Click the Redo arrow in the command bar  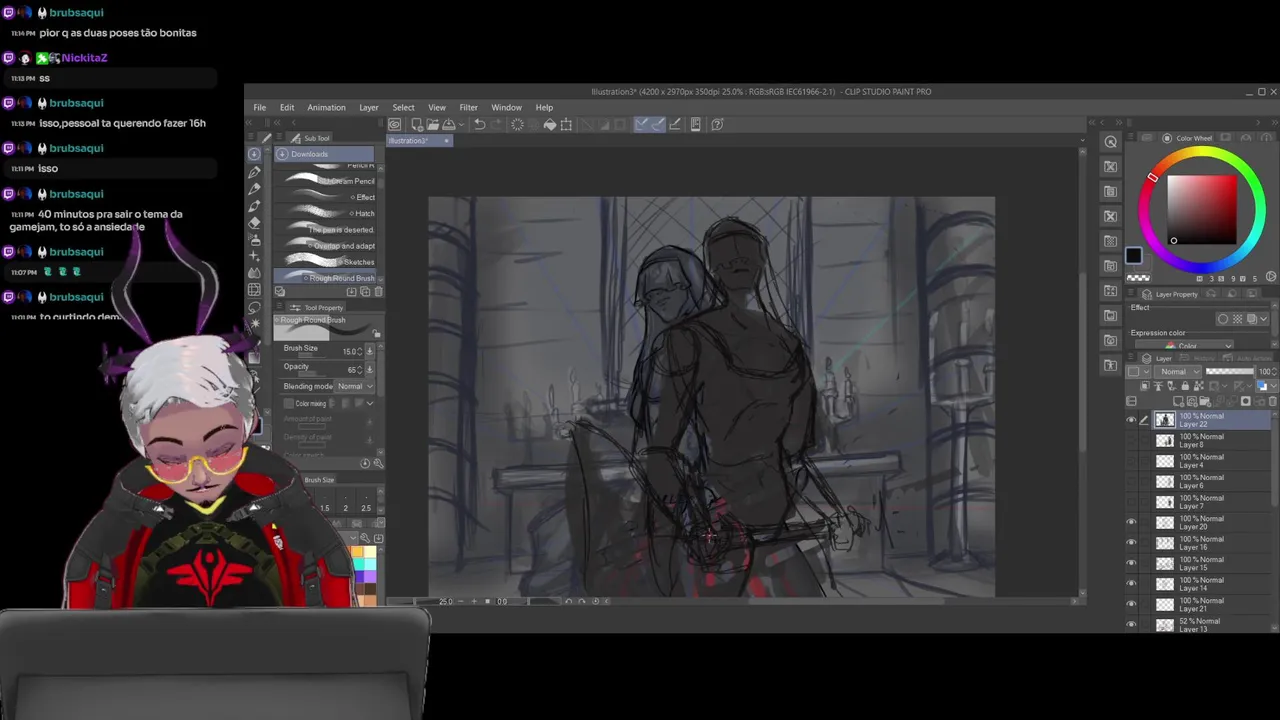pos(497,124)
